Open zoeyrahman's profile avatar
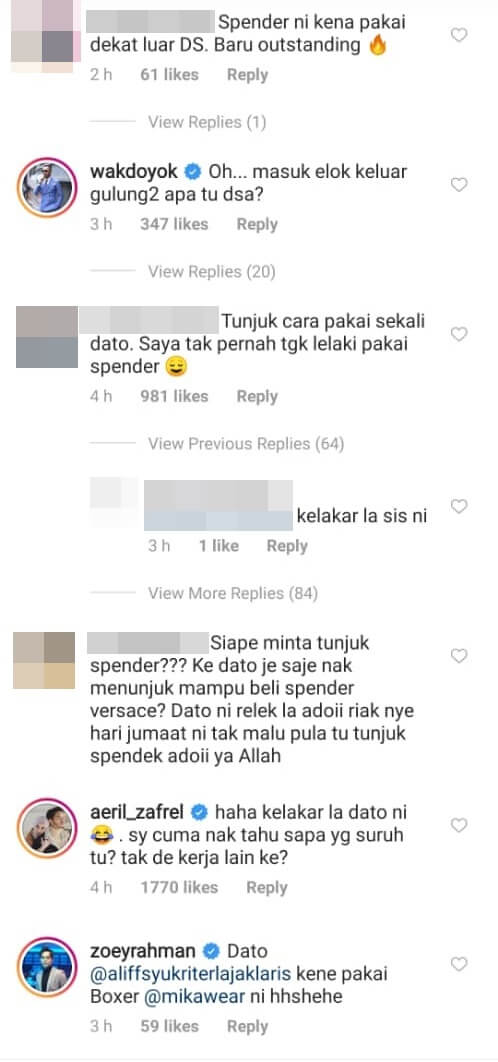Image resolution: width=498 pixels, height=1062 pixels. (47, 968)
